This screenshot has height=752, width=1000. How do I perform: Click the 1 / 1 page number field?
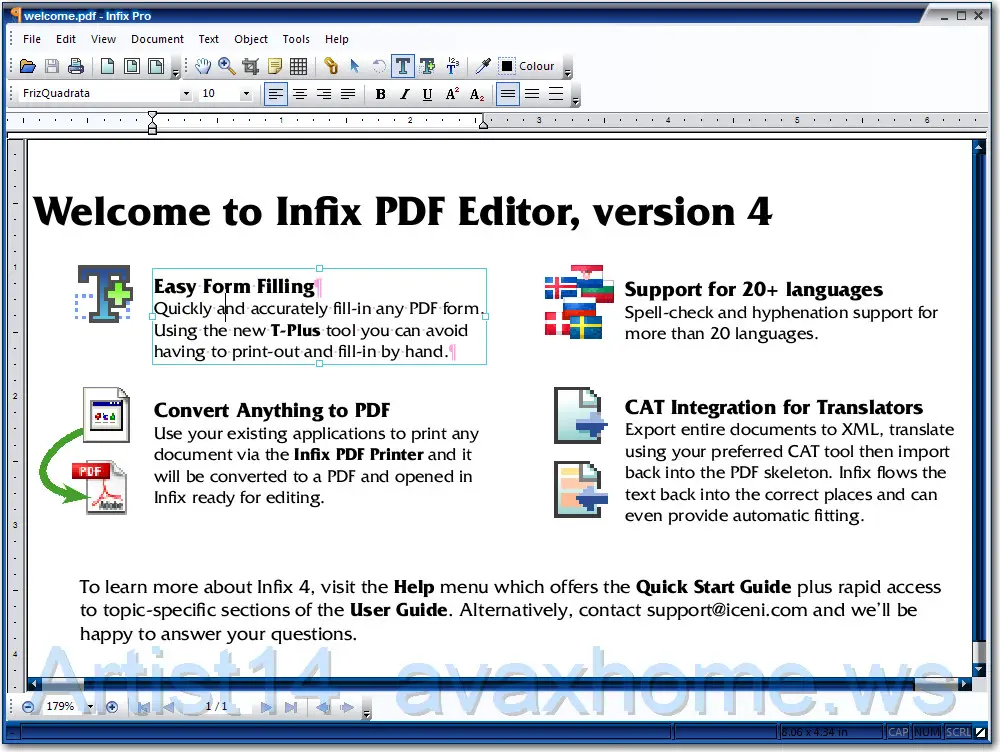(216, 707)
